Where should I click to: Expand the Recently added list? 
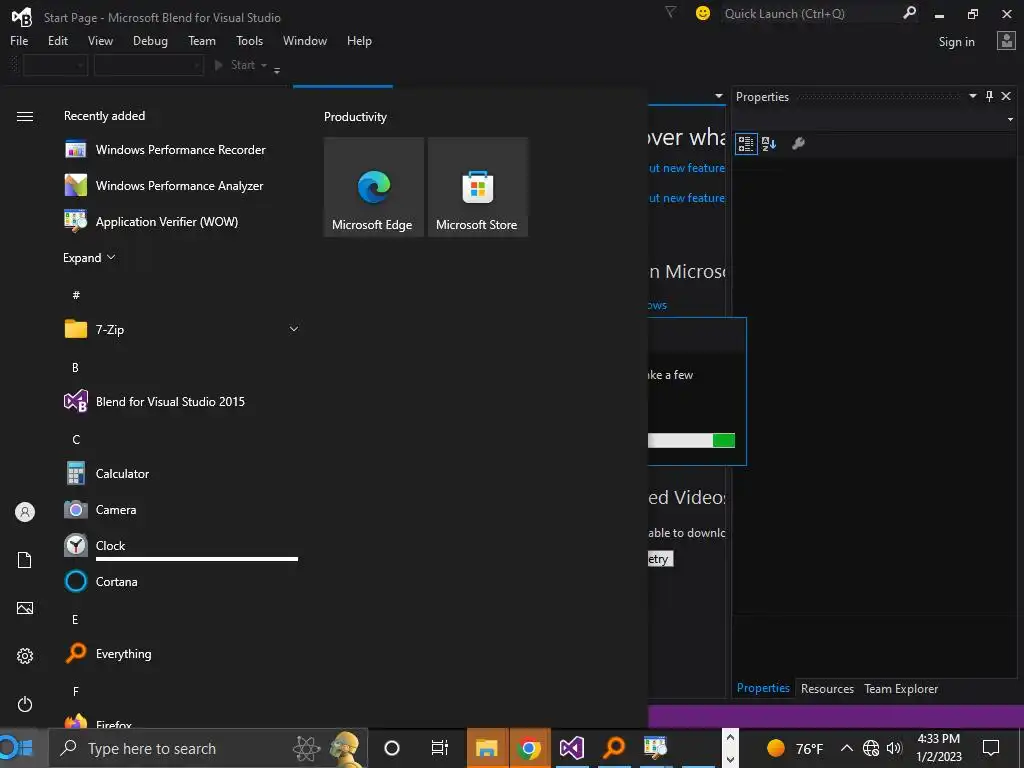pyautogui.click(x=89, y=257)
